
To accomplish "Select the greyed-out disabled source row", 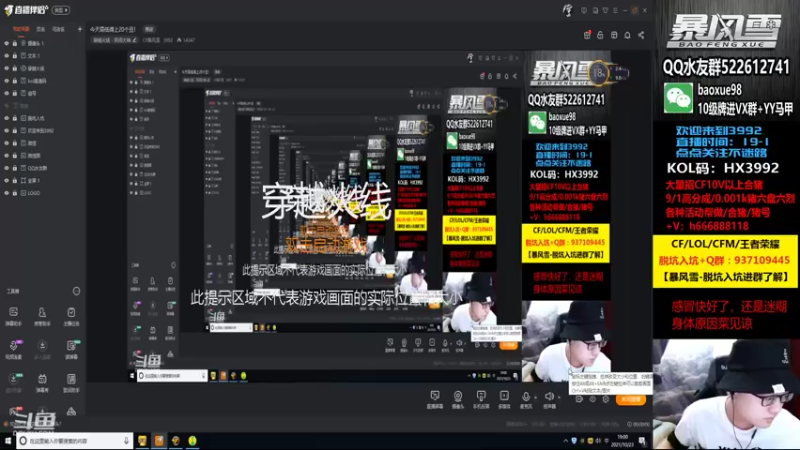I will coord(43,106).
